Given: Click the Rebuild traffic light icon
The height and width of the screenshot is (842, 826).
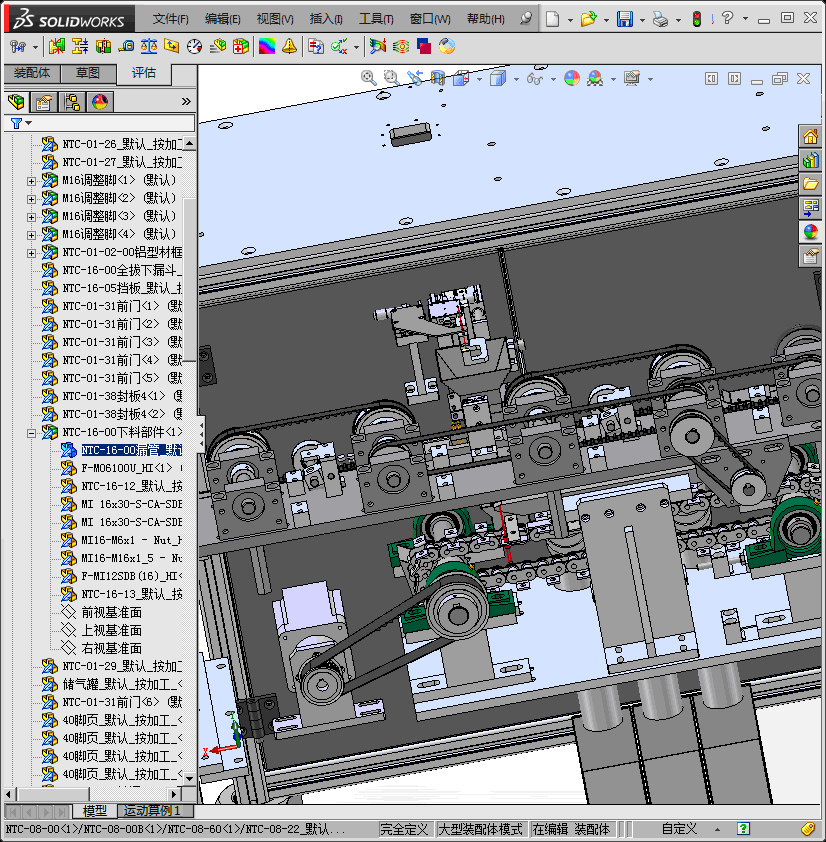Looking at the screenshot, I should click(696, 18).
